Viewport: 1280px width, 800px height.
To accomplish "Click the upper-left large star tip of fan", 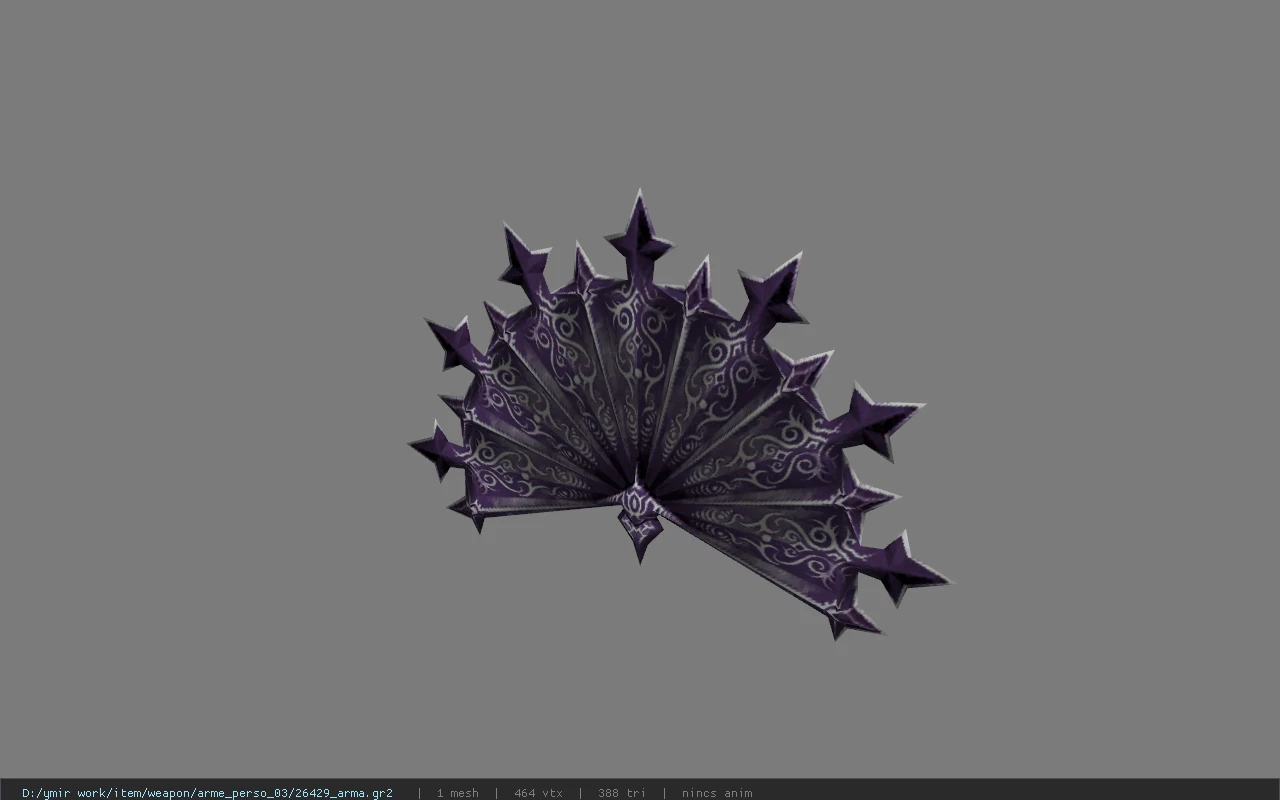I will click(x=525, y=260).
